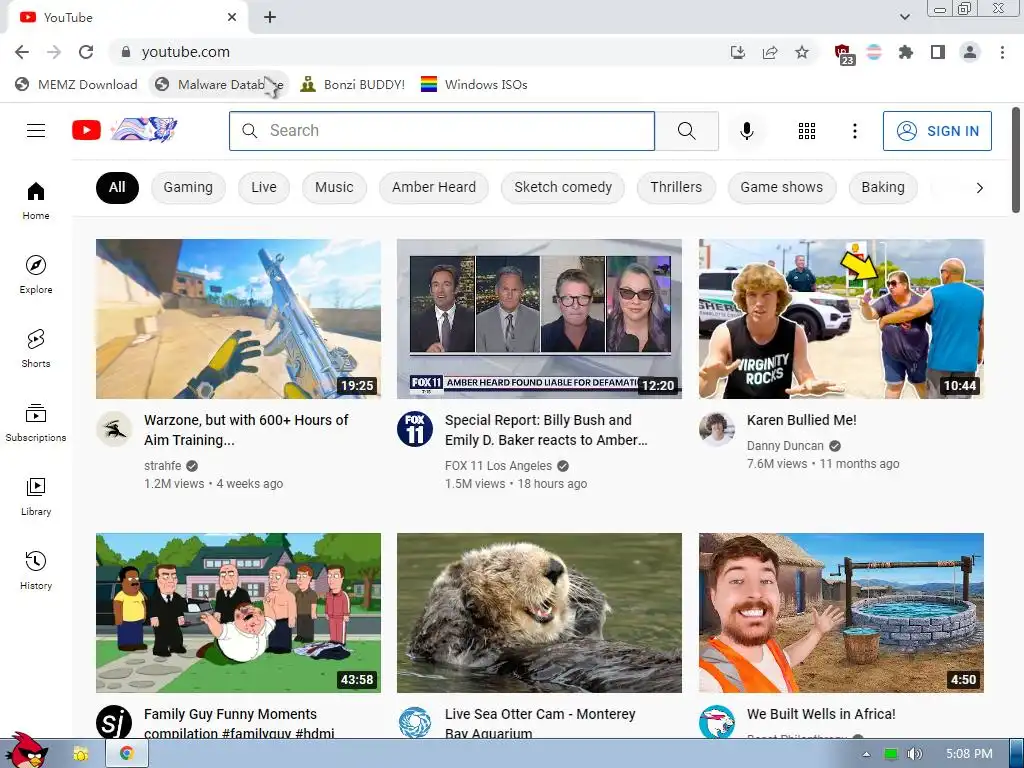1024x768 pixels.
Task: Open the sea otter cam thumbnail
Action: click(539, 613)
